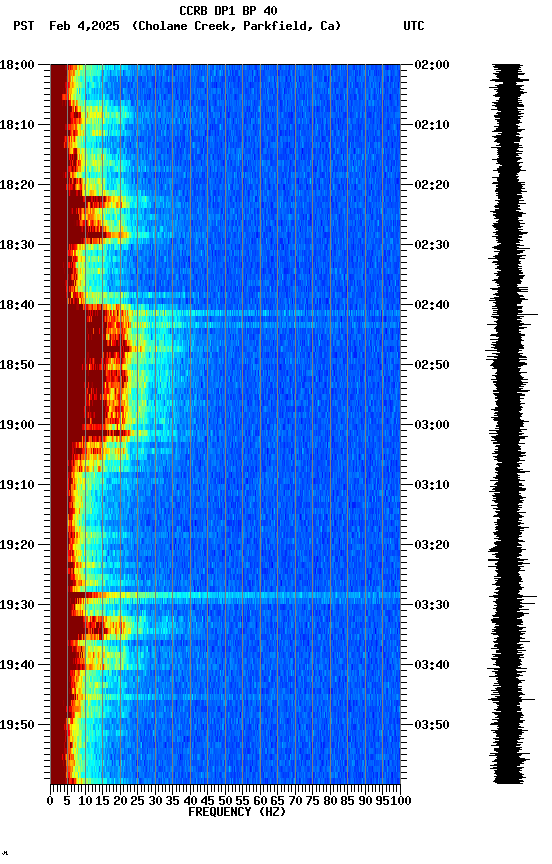The width and height of the screenshot is (552, 864).
Task: Click the 19:20 PST time label
Action: click(17, 545)
